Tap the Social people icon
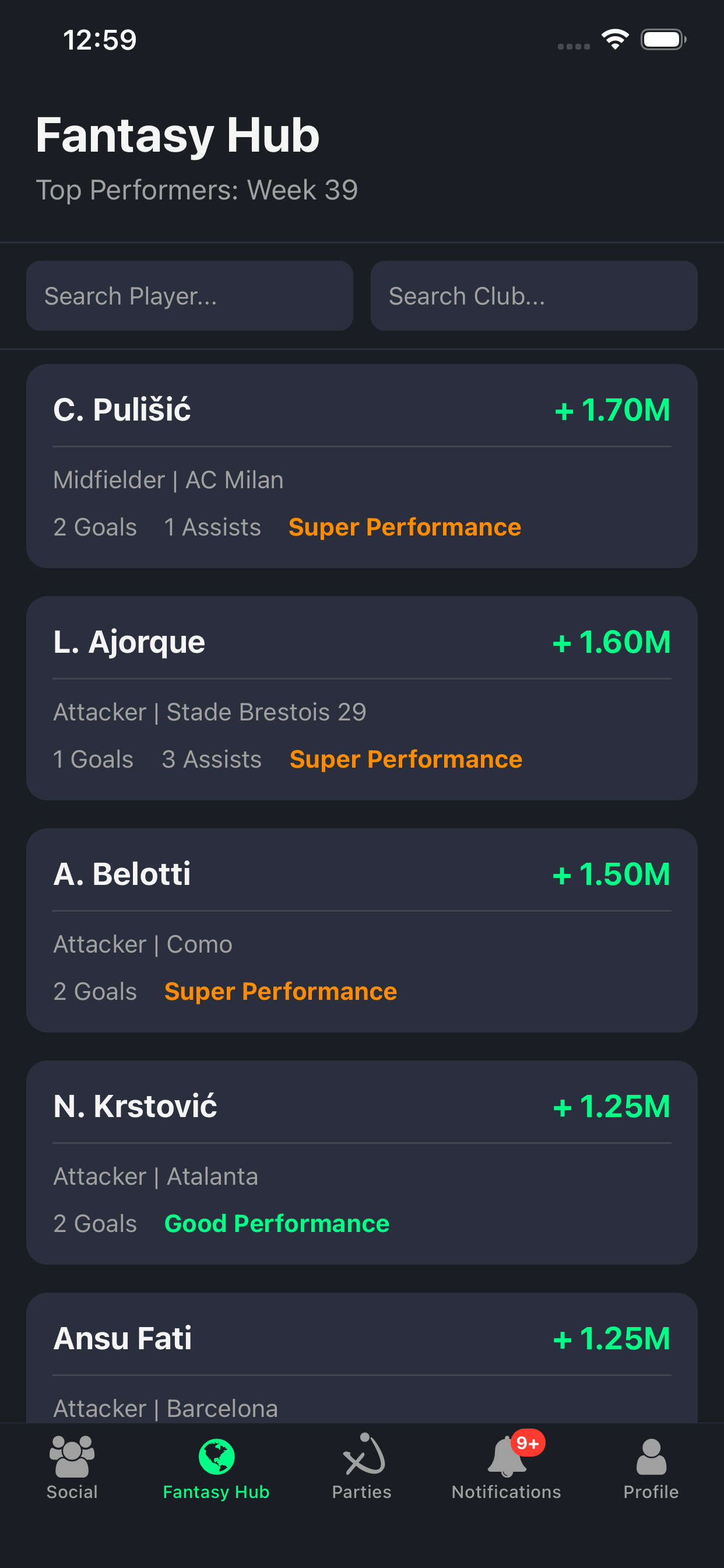The width and height of the screenshot is (724, 1568). point(72,1456)
